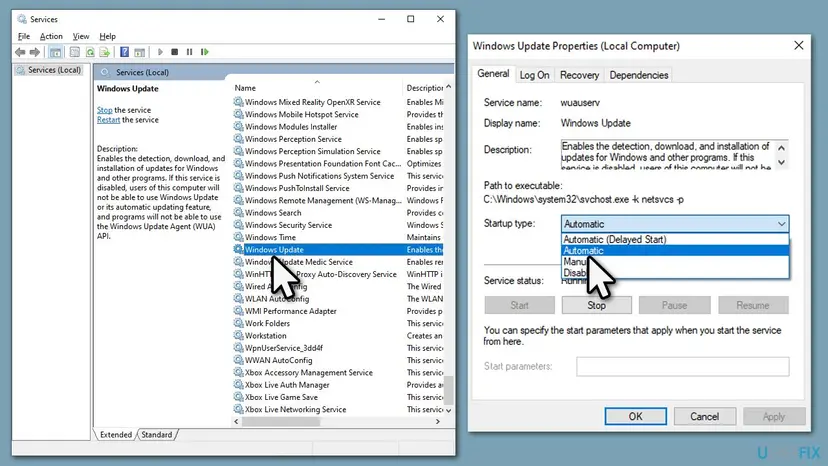The image size is (828, 466).
Task: Maximize the Services window
Action: tap(410, 19)
